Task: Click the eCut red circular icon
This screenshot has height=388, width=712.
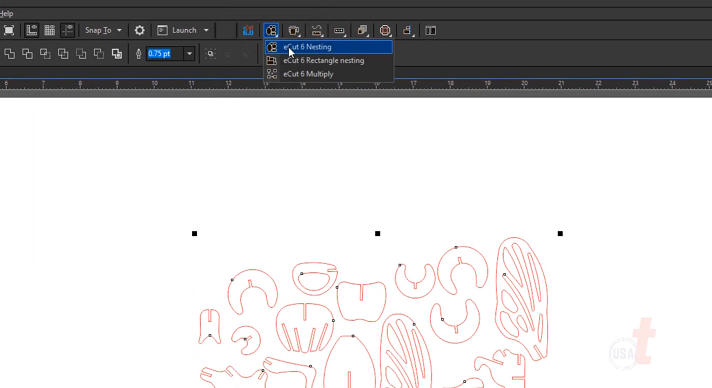Action: [385, 30]
